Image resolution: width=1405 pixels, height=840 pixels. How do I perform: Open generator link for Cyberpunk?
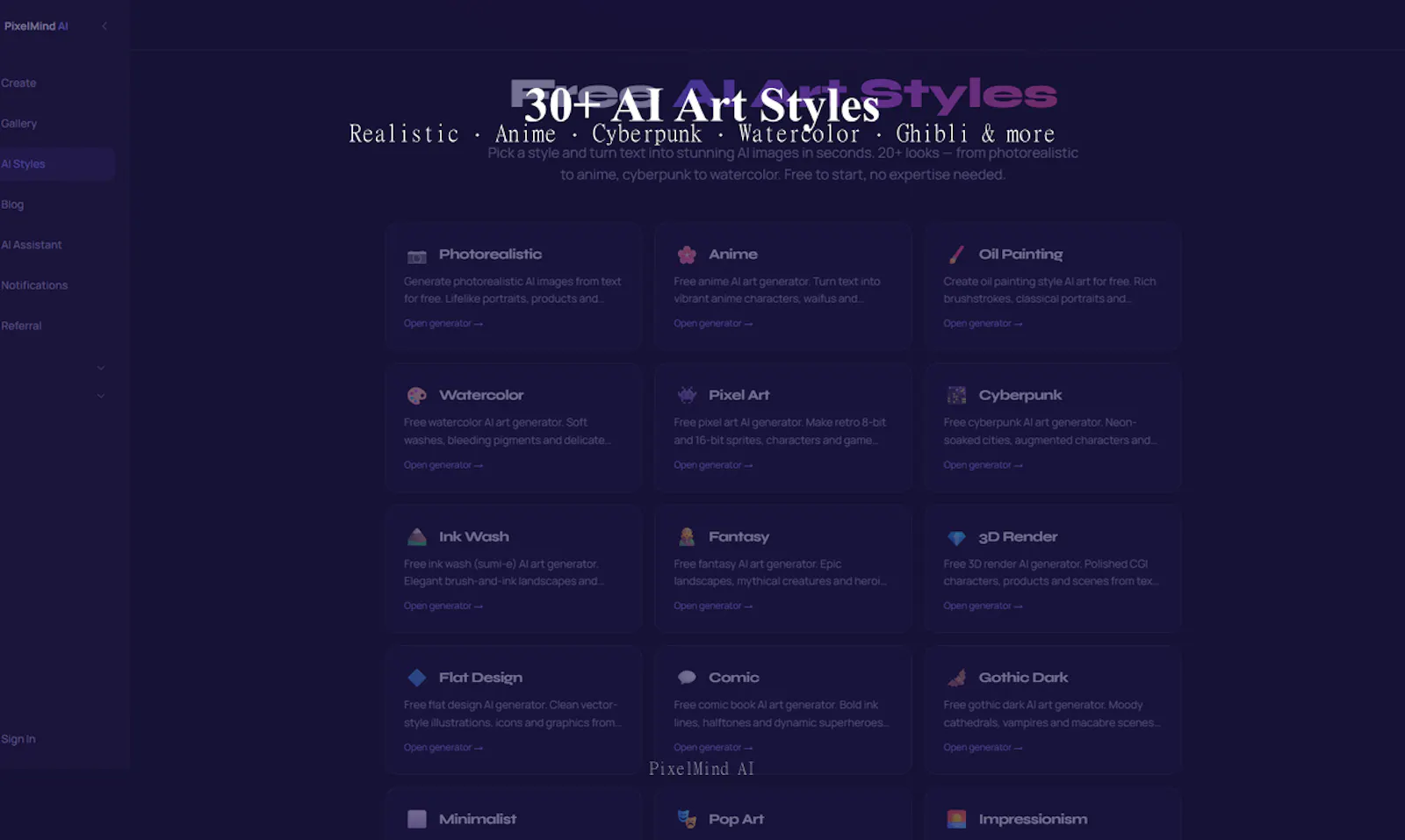pos(983,465)
